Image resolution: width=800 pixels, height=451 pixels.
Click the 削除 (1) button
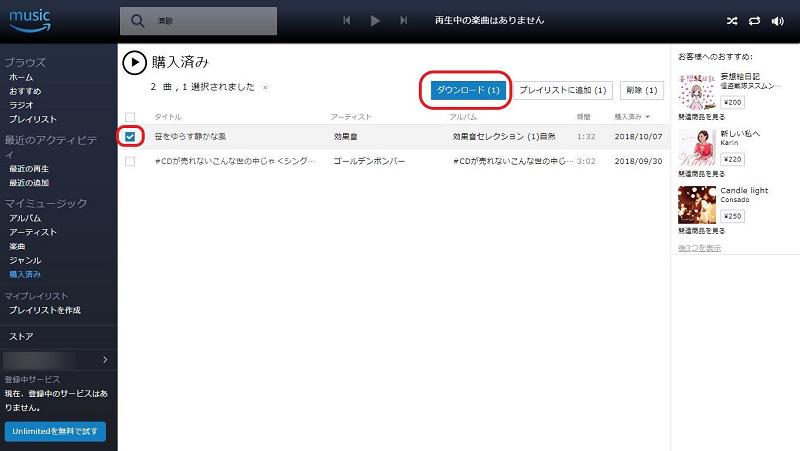641,90
